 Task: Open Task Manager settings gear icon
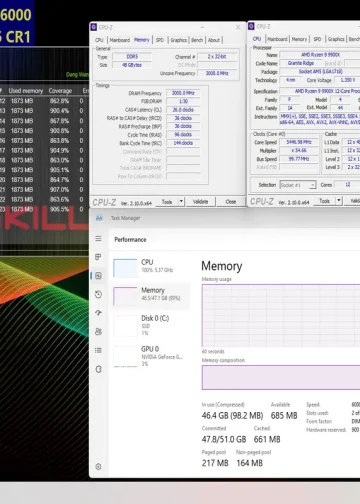(98, 467)
